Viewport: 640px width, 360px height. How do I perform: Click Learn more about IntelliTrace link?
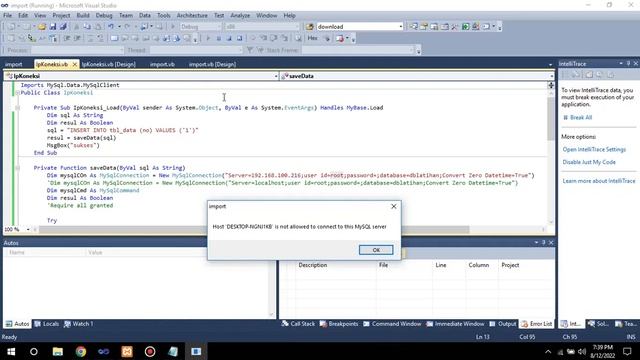[x=599, y=181]
